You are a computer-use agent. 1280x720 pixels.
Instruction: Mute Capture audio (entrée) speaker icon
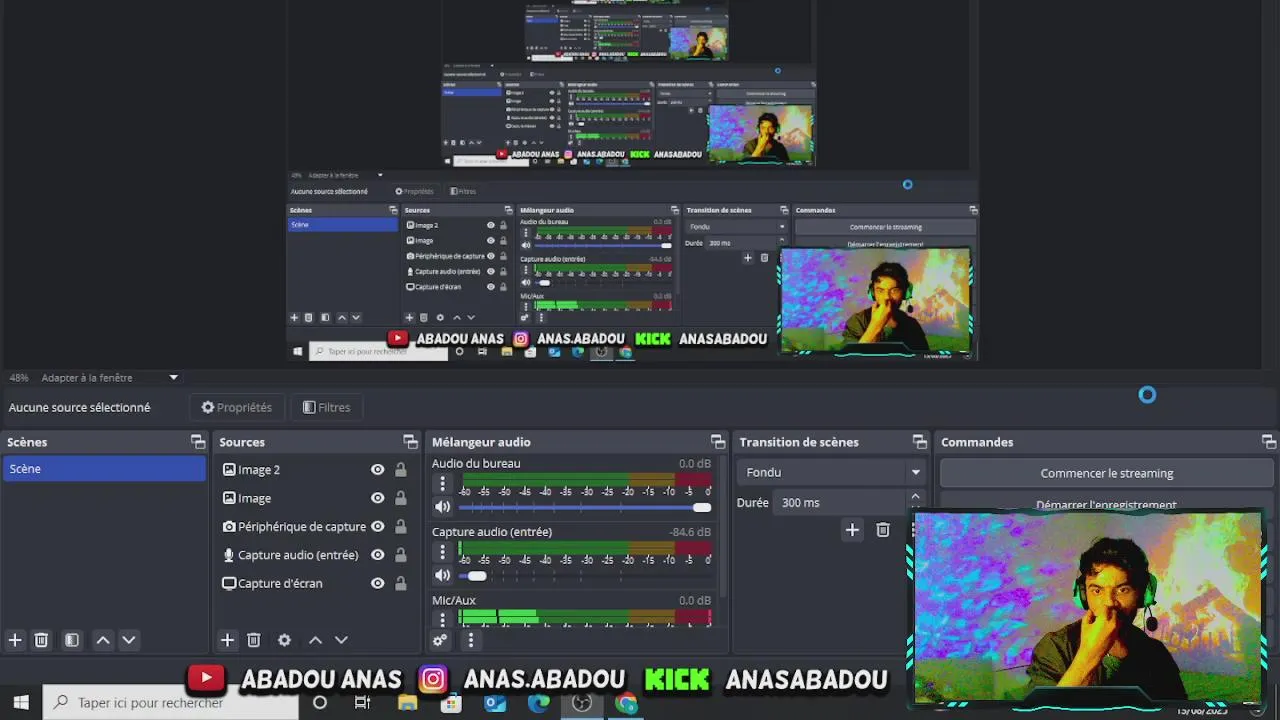click(x=442, y=575)
